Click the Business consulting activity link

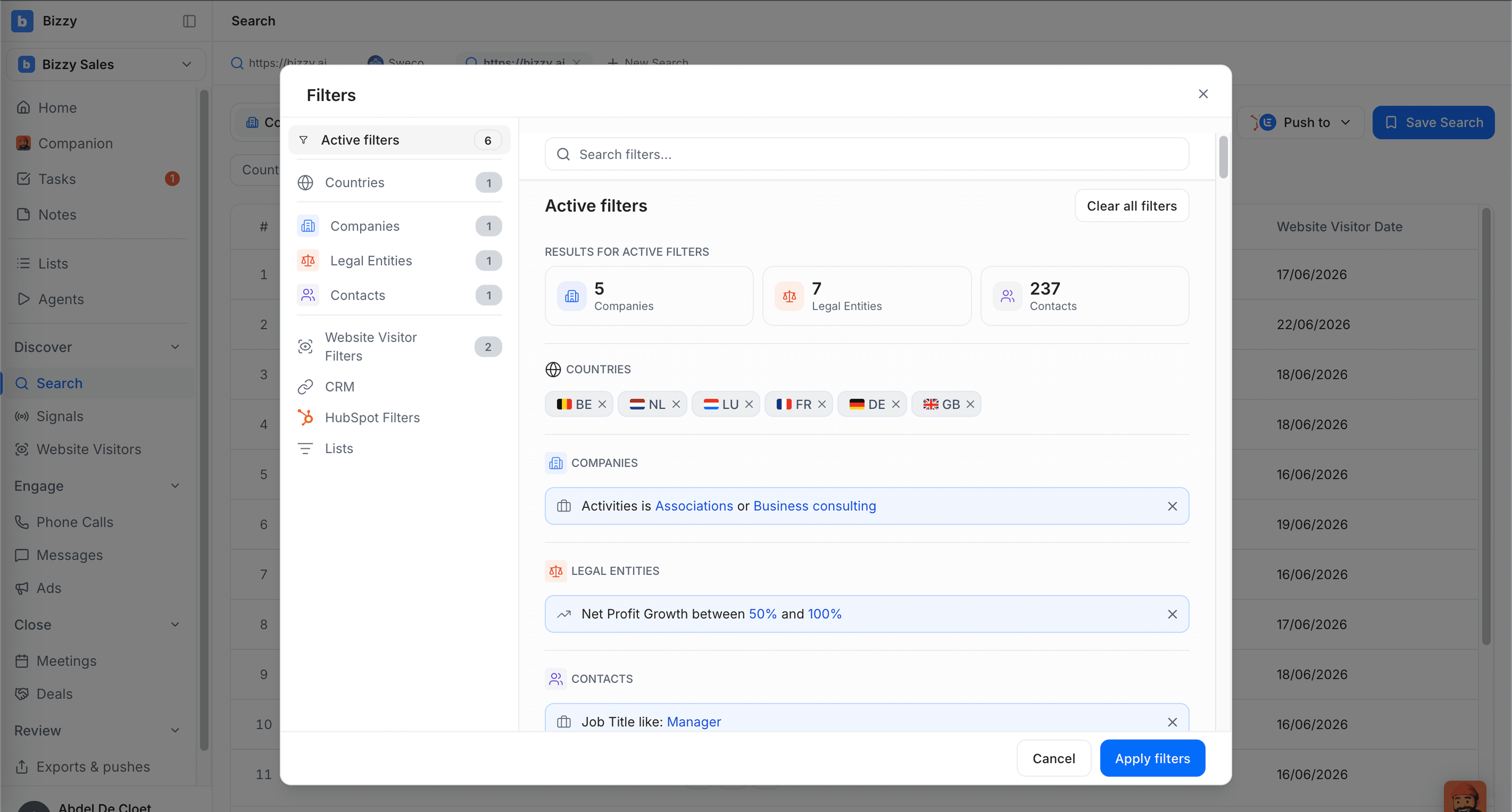[x=815, y=506]
